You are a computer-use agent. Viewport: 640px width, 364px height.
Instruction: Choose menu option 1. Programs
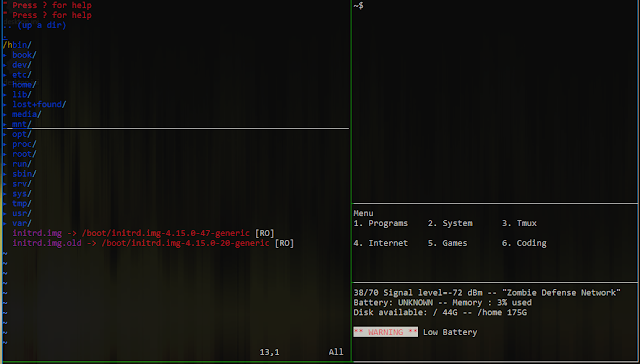click(x=381, y=223)
